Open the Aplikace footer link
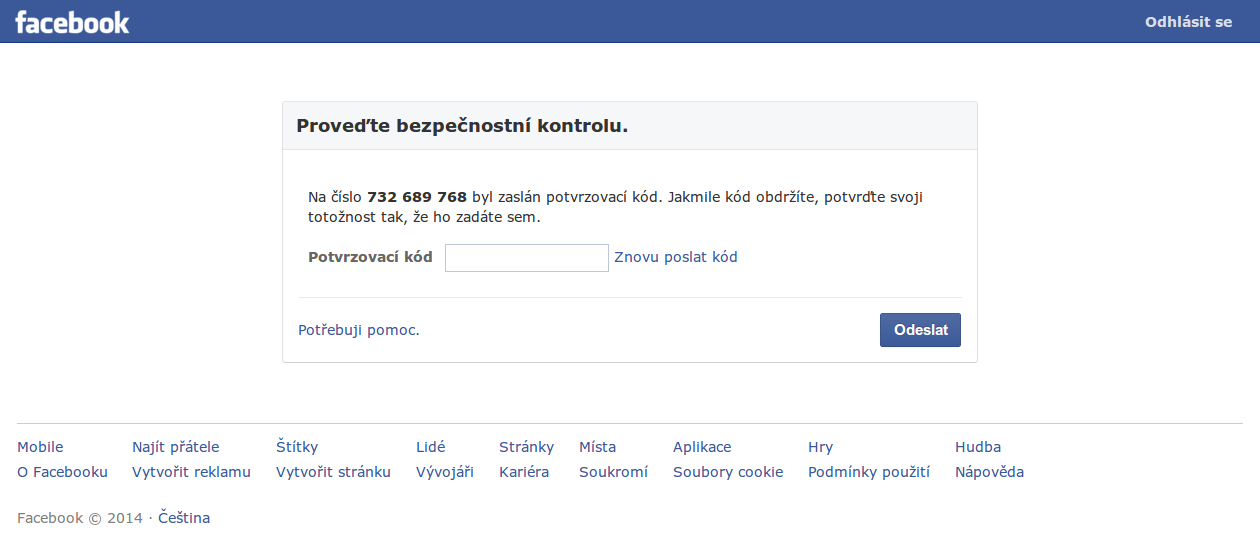This screenshot has width=1260, height=535. coord(702,447)
